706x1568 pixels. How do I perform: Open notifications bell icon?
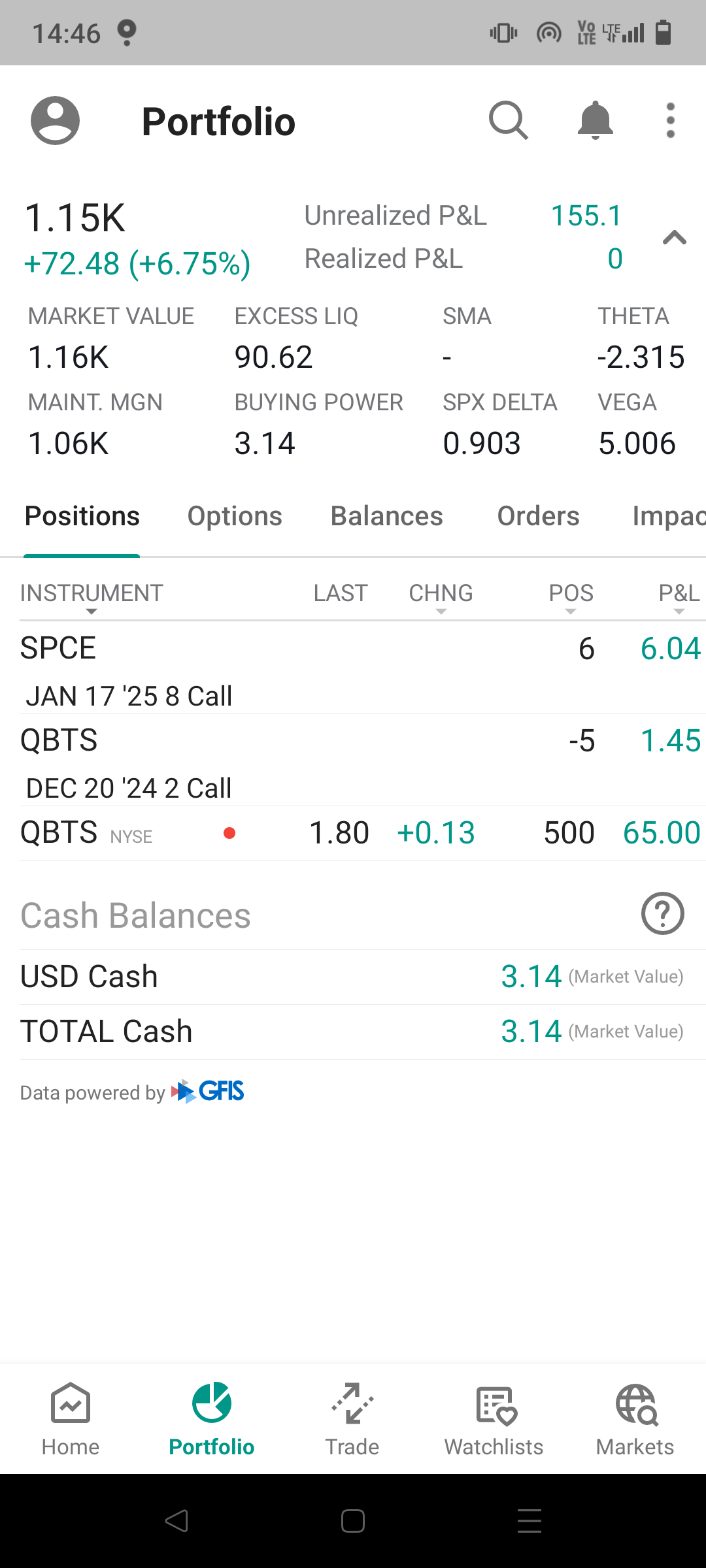click(595, 121)
